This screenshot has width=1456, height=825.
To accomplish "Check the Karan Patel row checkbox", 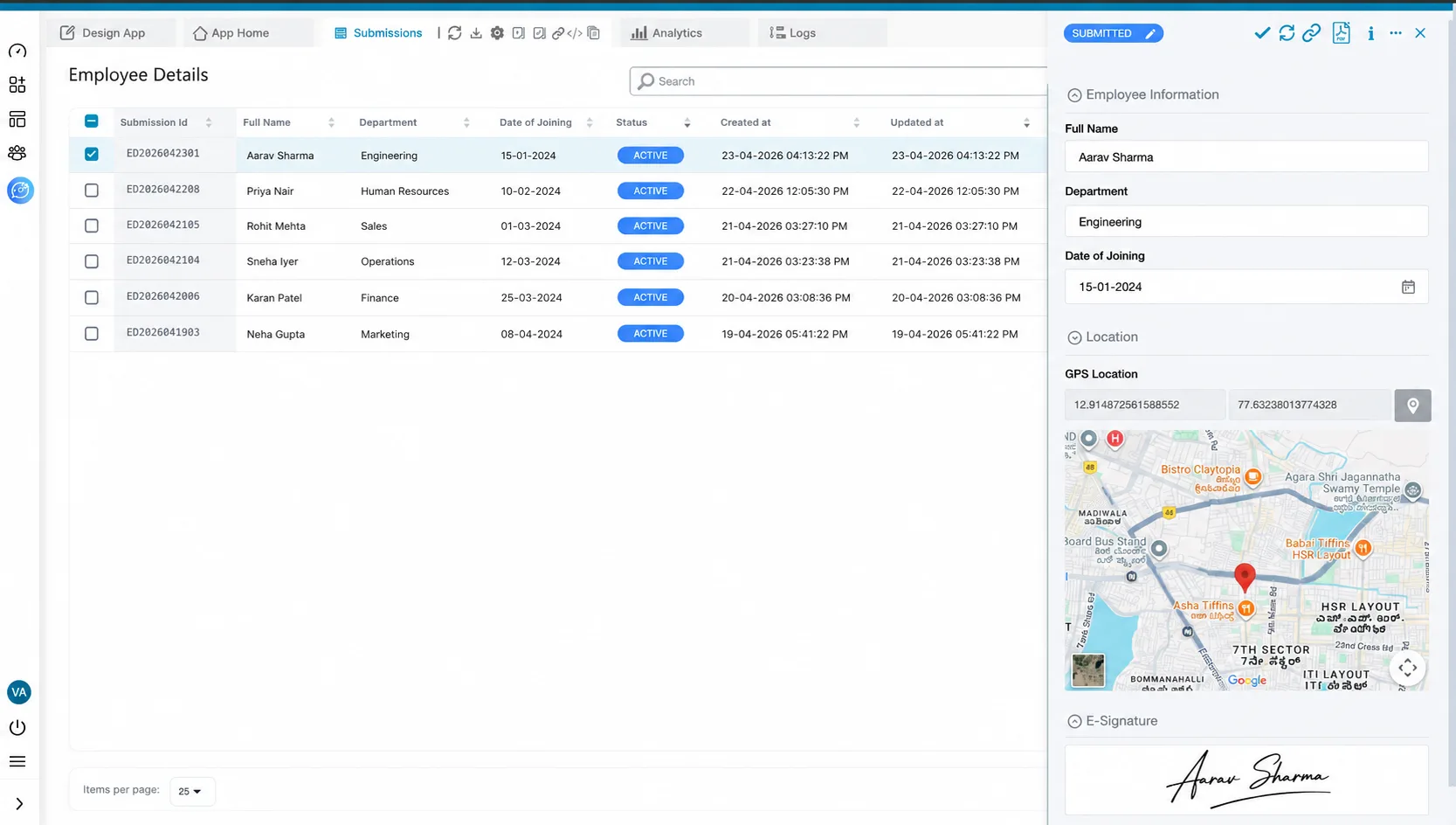I will [x=92, y=297].
